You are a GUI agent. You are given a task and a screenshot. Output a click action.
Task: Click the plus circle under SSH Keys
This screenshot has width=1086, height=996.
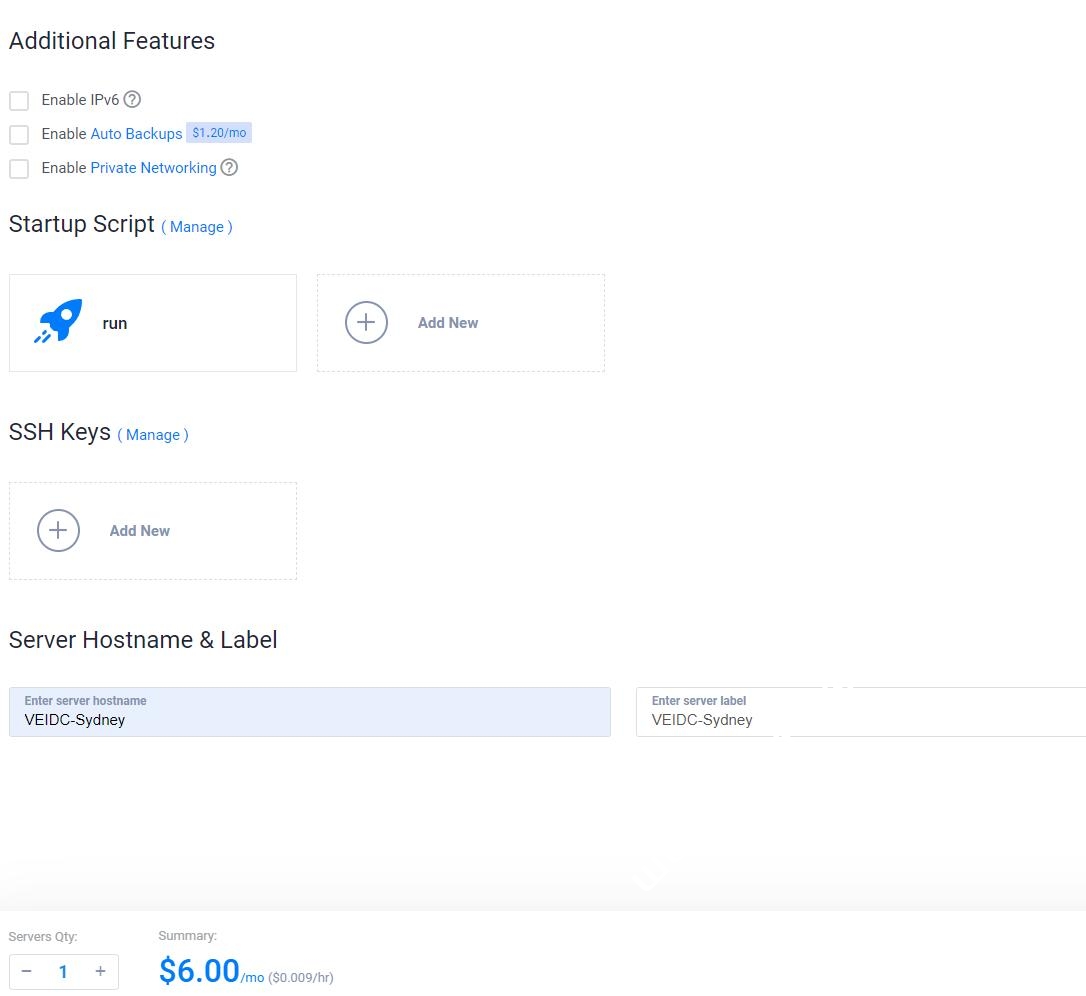58,531
